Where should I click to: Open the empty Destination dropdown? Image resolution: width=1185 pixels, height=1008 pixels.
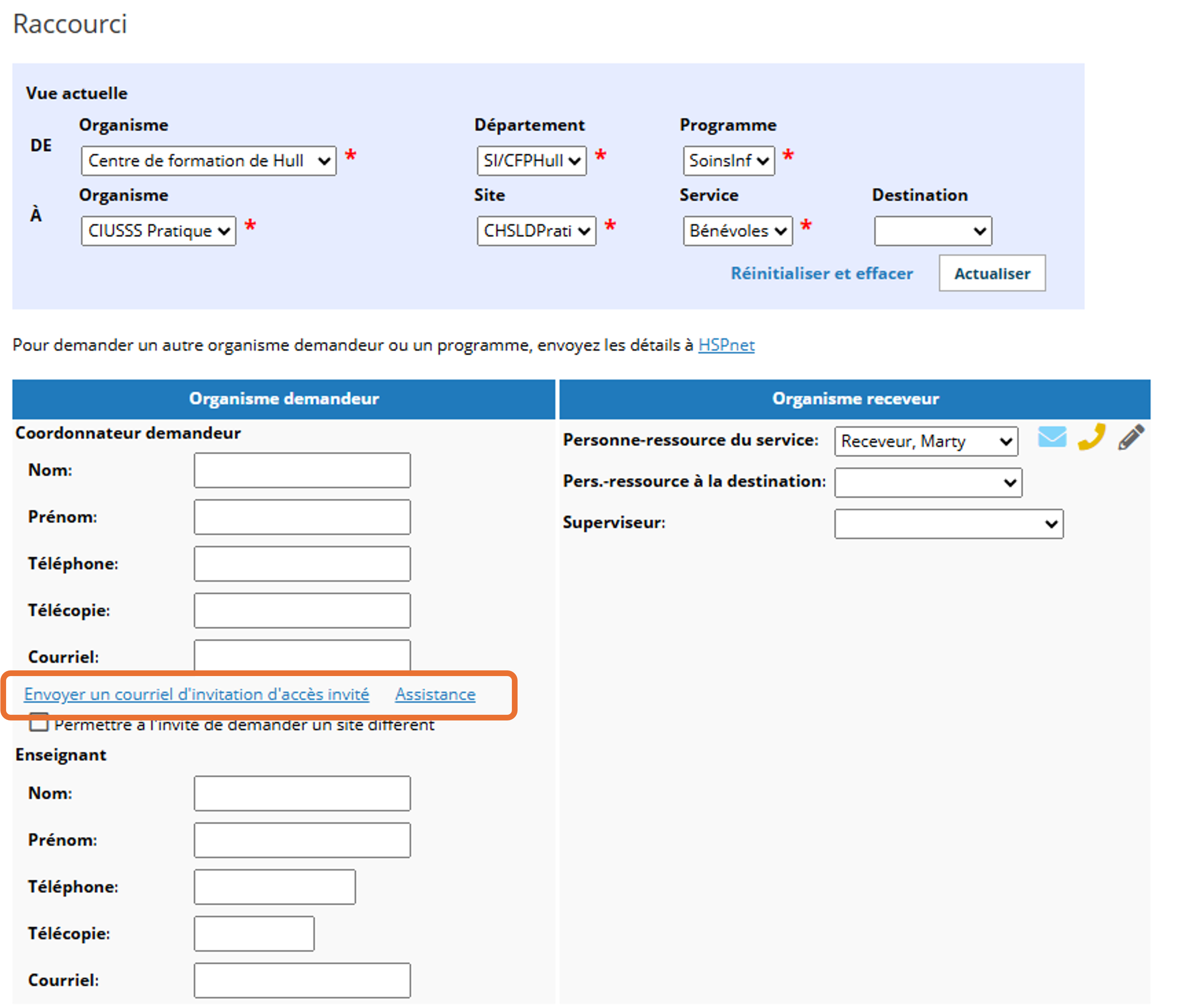(x=933, y=231)
